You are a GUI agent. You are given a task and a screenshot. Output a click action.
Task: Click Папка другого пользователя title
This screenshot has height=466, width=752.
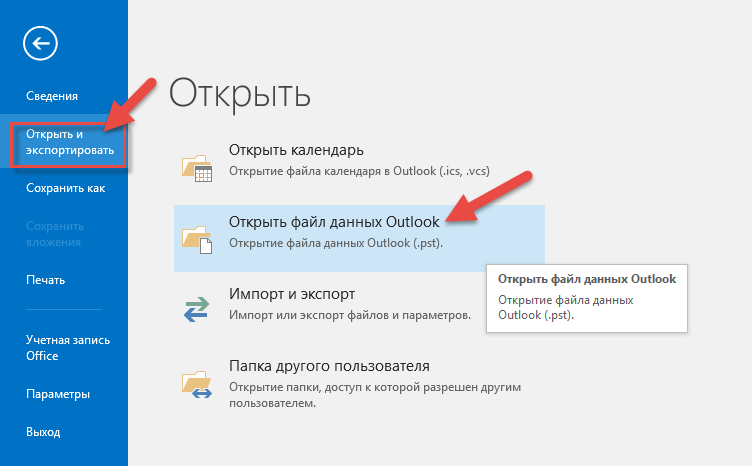(329, 366)
